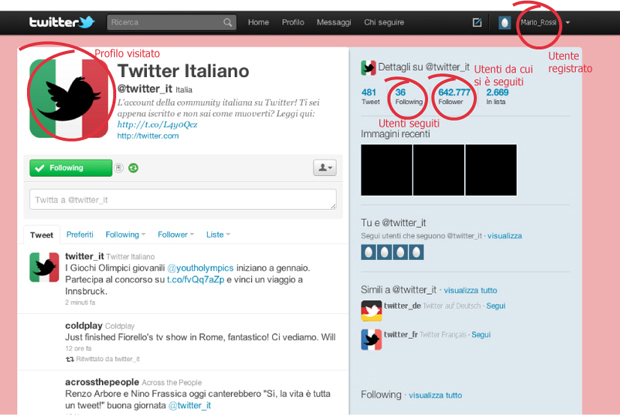
Task: Click Segui next to twitter_fr
Action: (x=481, y=335)
